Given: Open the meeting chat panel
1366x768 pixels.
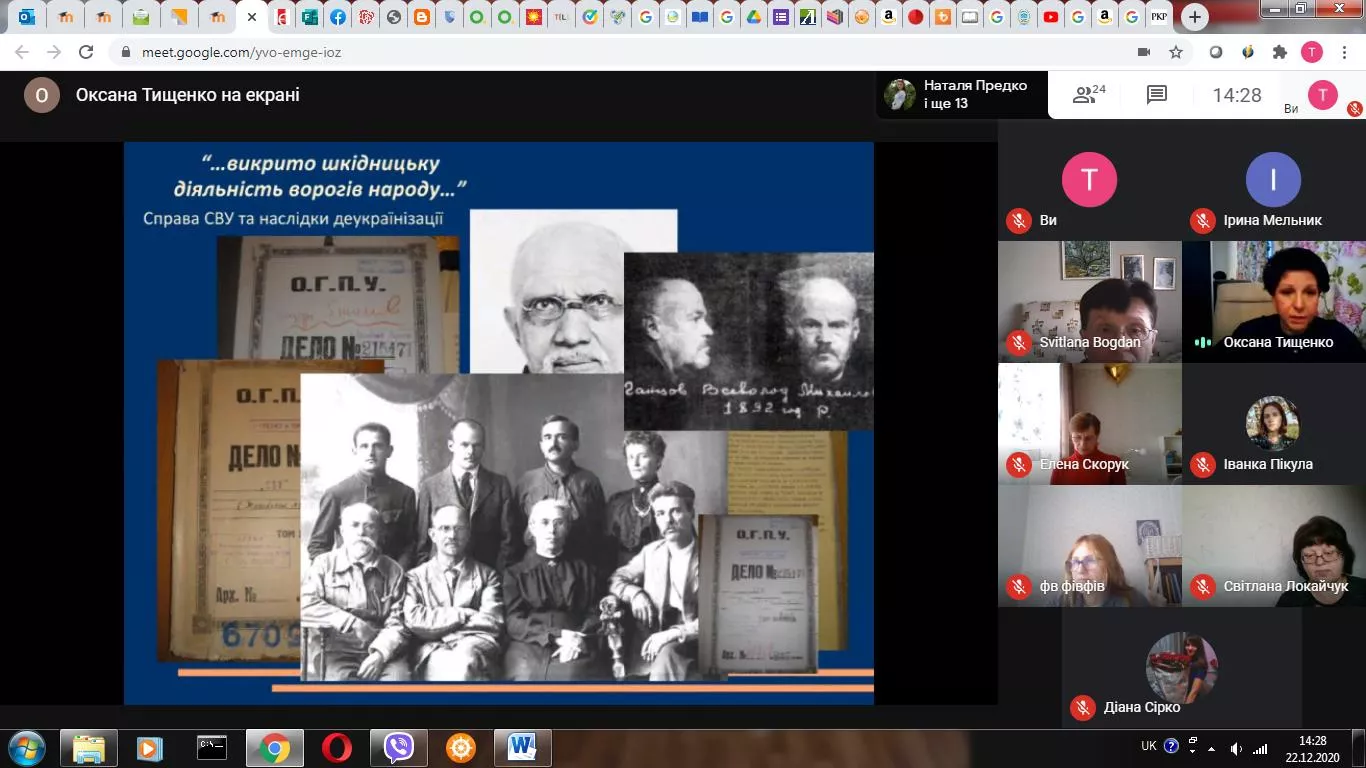Looking at the screenshot, I should 1157,95.
